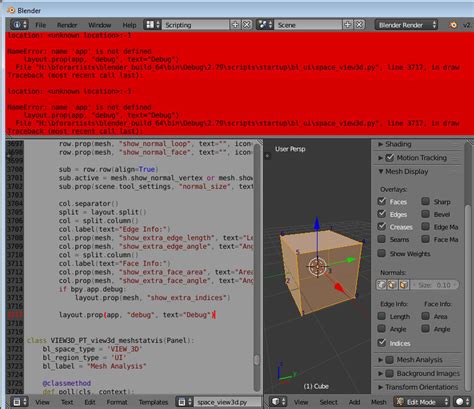Enable loop normals display icon

tap(392, 285)
